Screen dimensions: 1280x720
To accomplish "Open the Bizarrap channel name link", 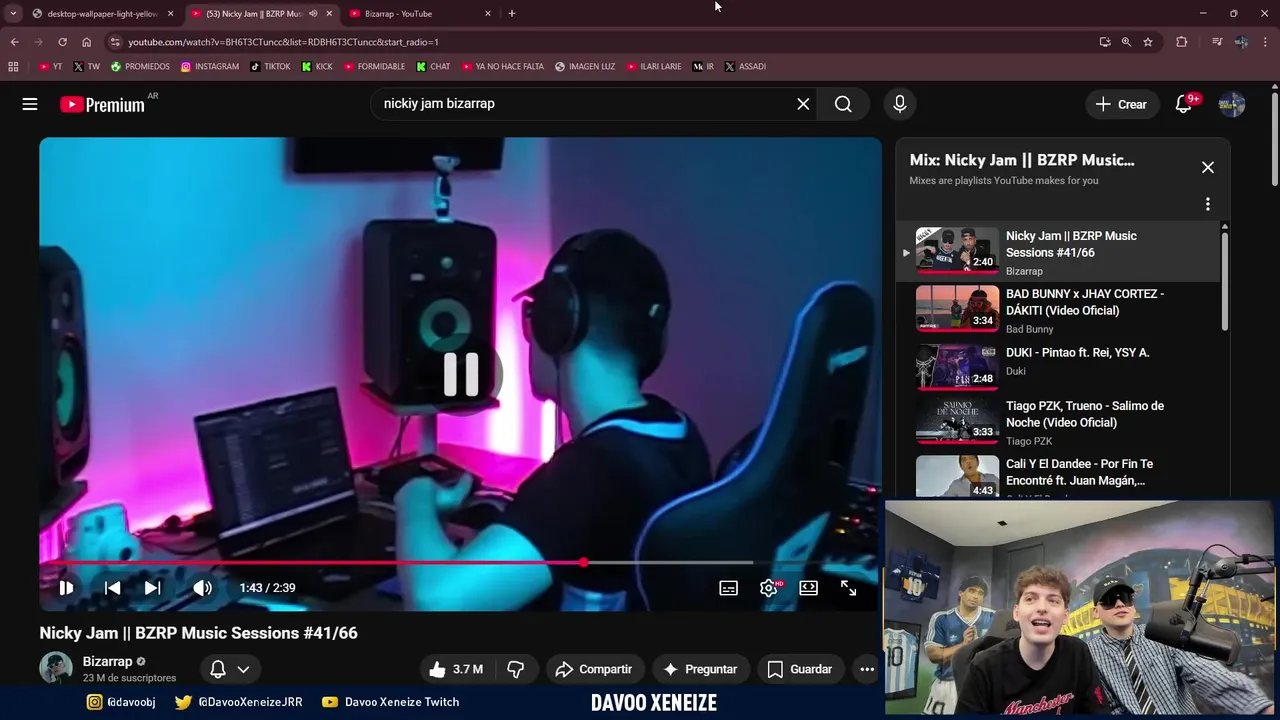I will [x=107, y=661].
